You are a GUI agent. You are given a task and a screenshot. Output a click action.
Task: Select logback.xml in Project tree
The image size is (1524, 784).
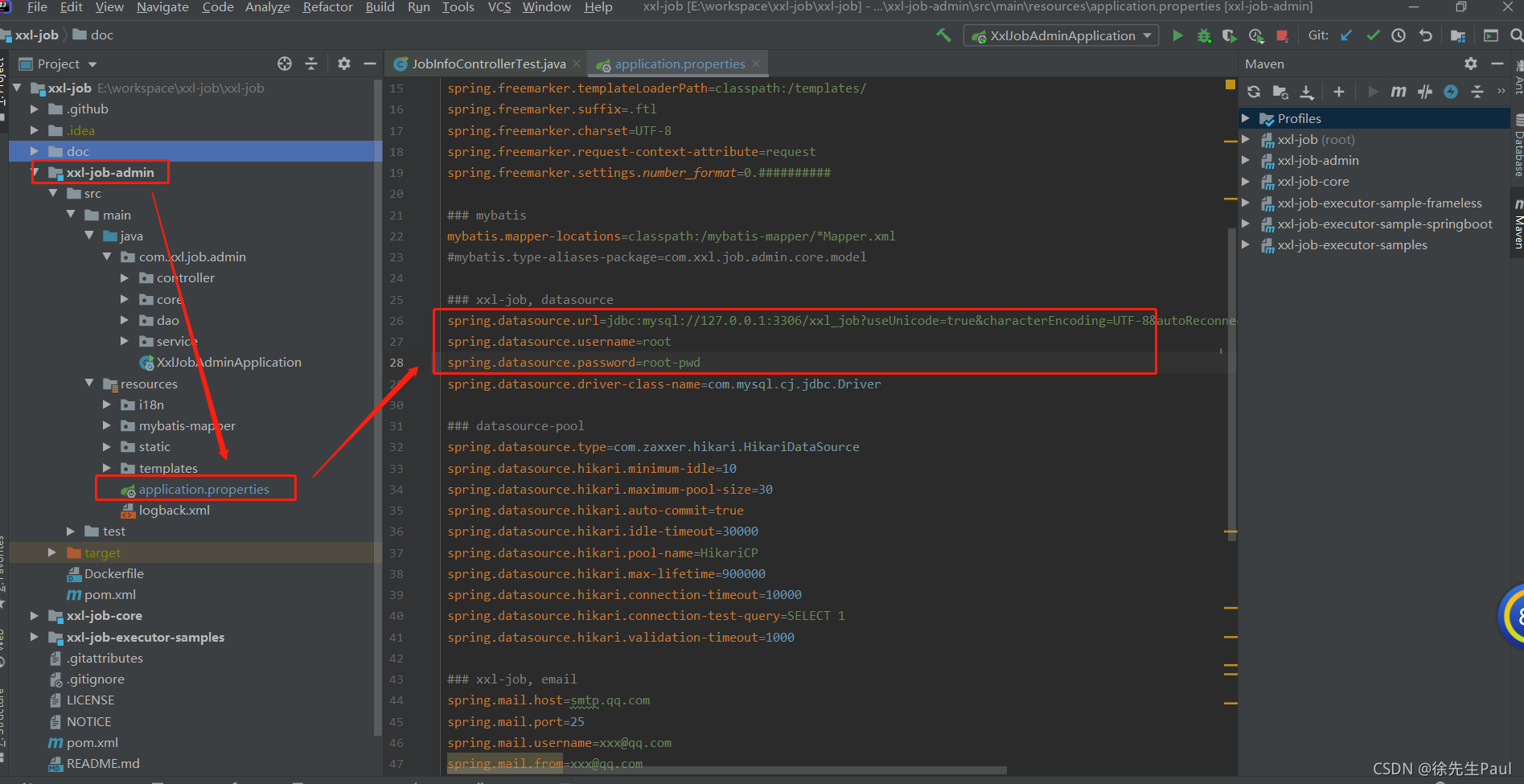174,511
